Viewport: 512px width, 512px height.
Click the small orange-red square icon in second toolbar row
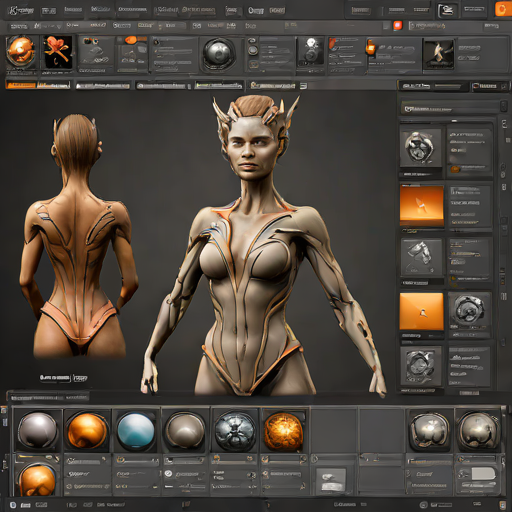pos(398,25)
